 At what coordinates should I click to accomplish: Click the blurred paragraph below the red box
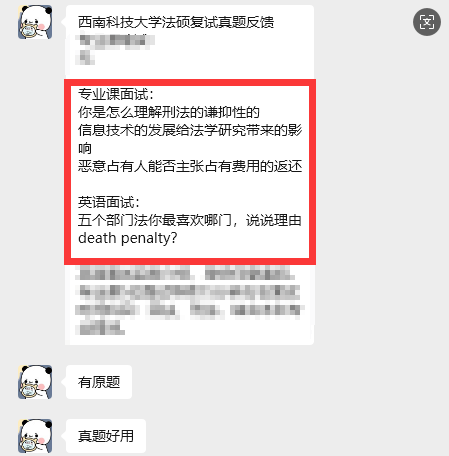click(x=188, y=300)
